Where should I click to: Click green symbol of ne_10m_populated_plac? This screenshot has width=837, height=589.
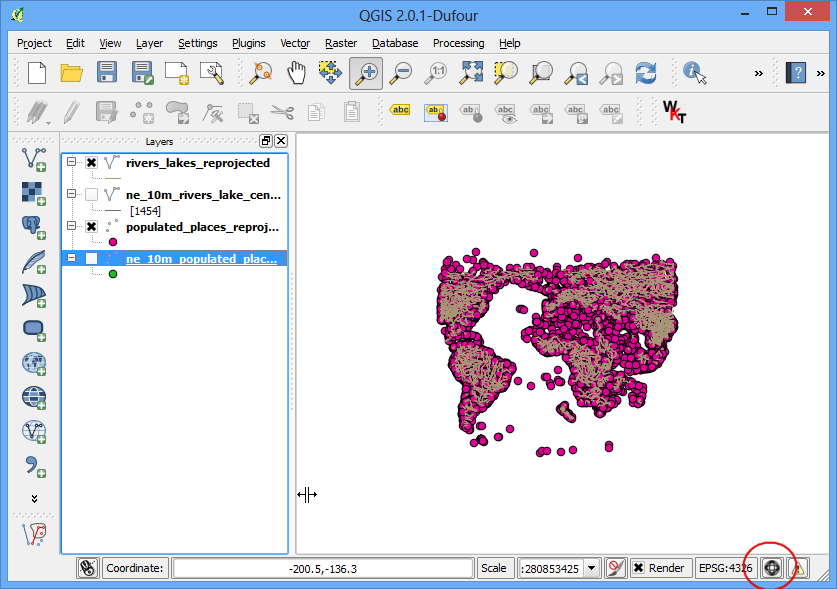coord(113,274)
